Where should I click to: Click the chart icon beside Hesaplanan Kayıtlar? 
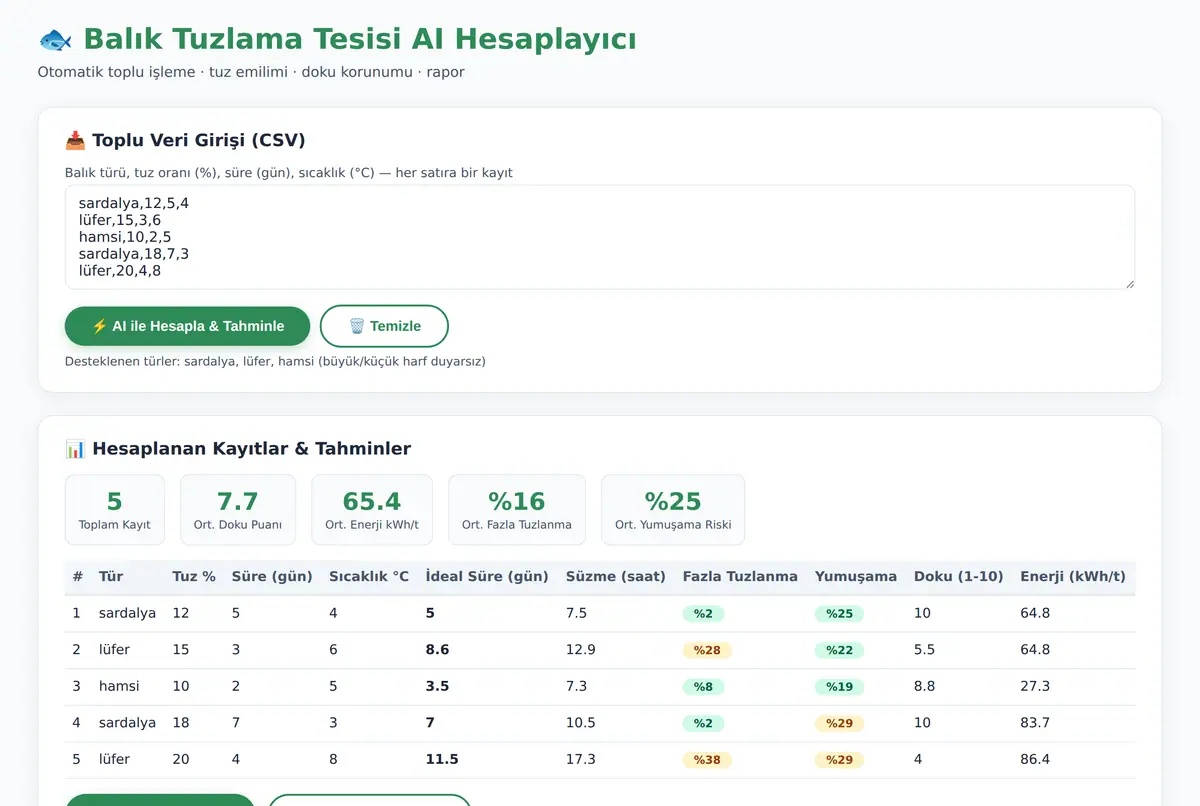tap(75, 449)
